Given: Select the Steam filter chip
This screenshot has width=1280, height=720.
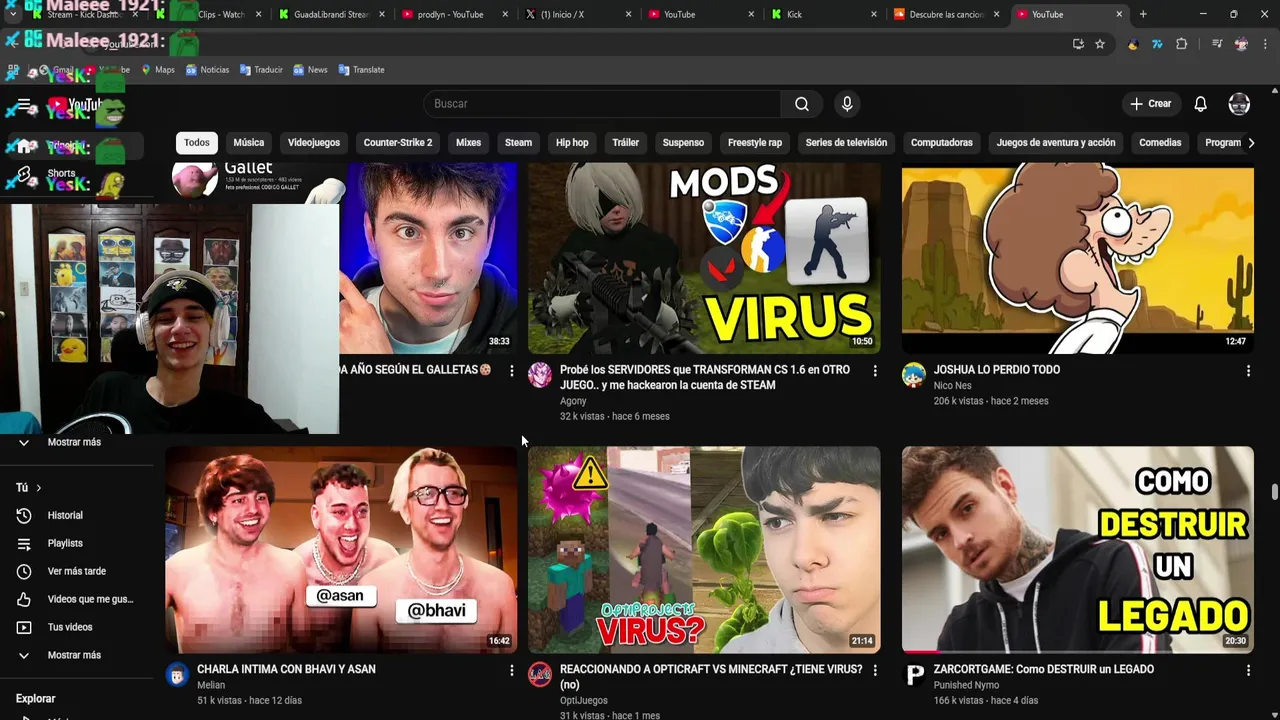Looking at the screenshot, I should pos(518,143).
